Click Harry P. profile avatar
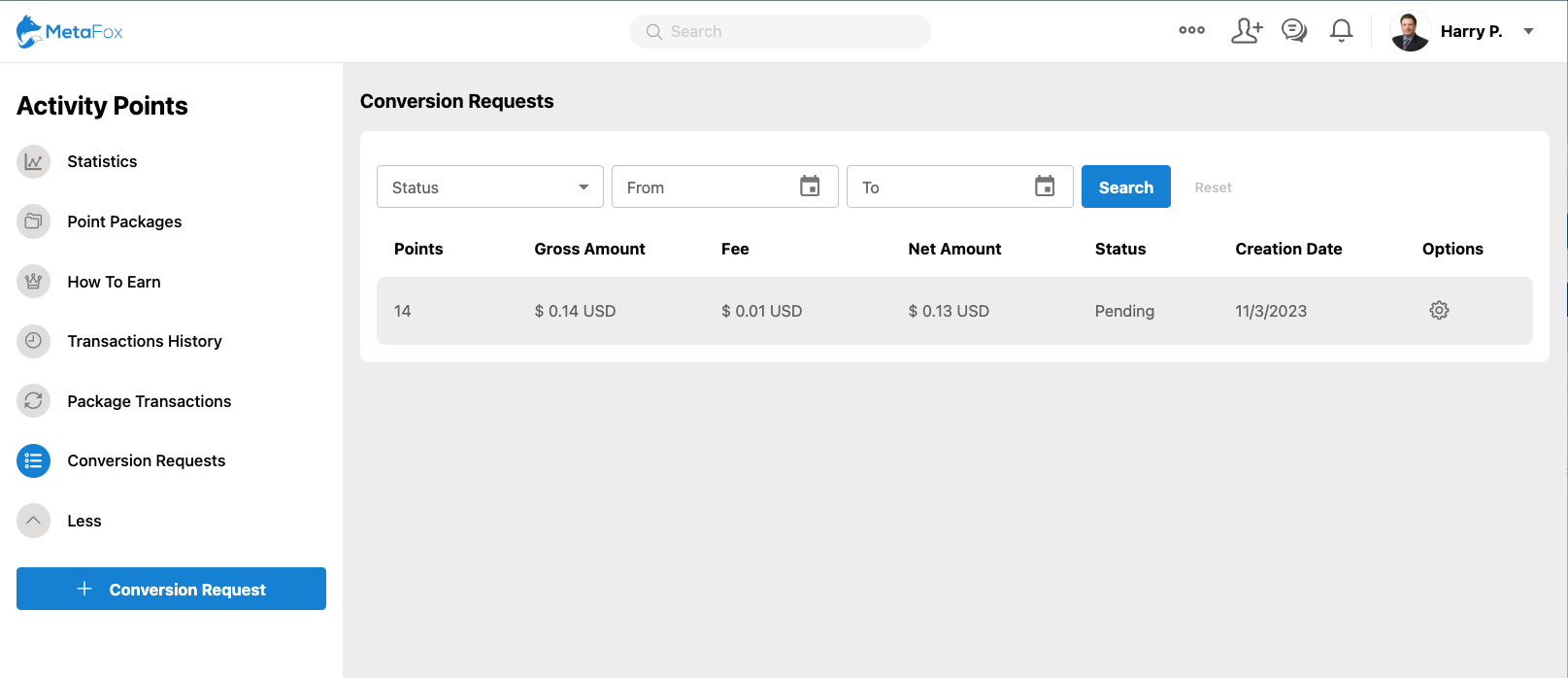Screen dimensions: 1568x678 (x=1410, y=31)
